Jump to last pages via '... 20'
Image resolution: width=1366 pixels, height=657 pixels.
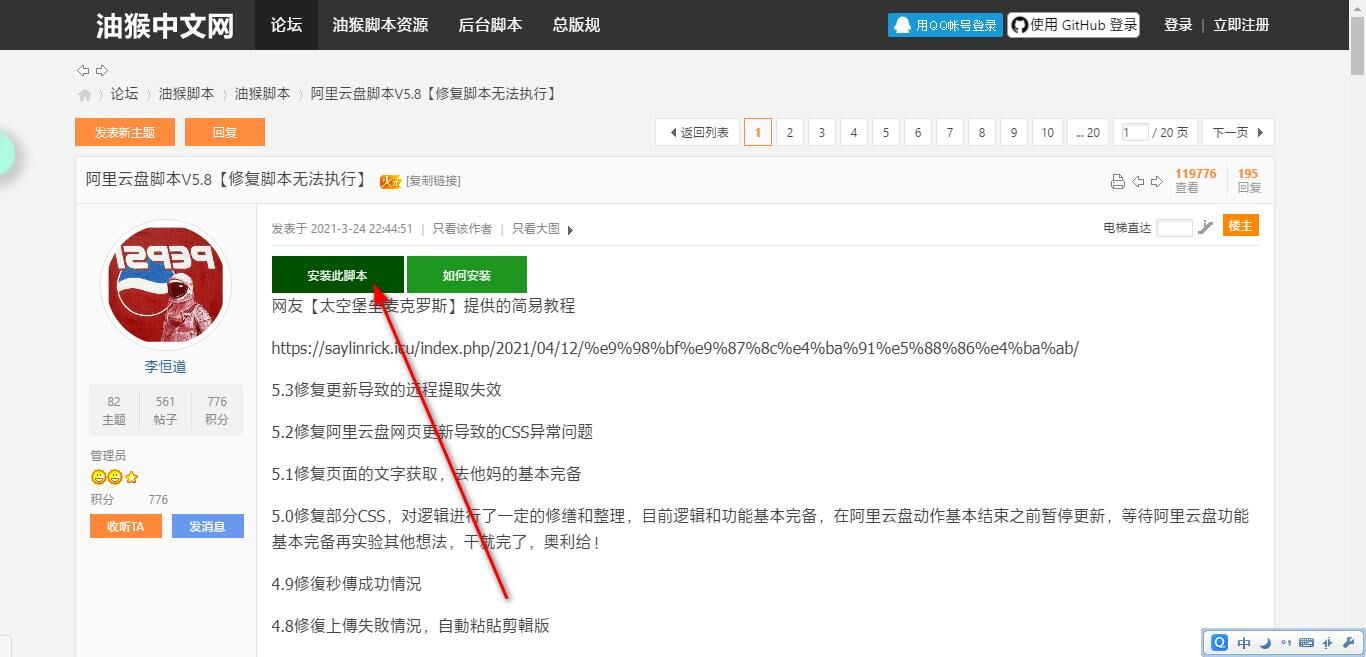tap(1087, 132)
